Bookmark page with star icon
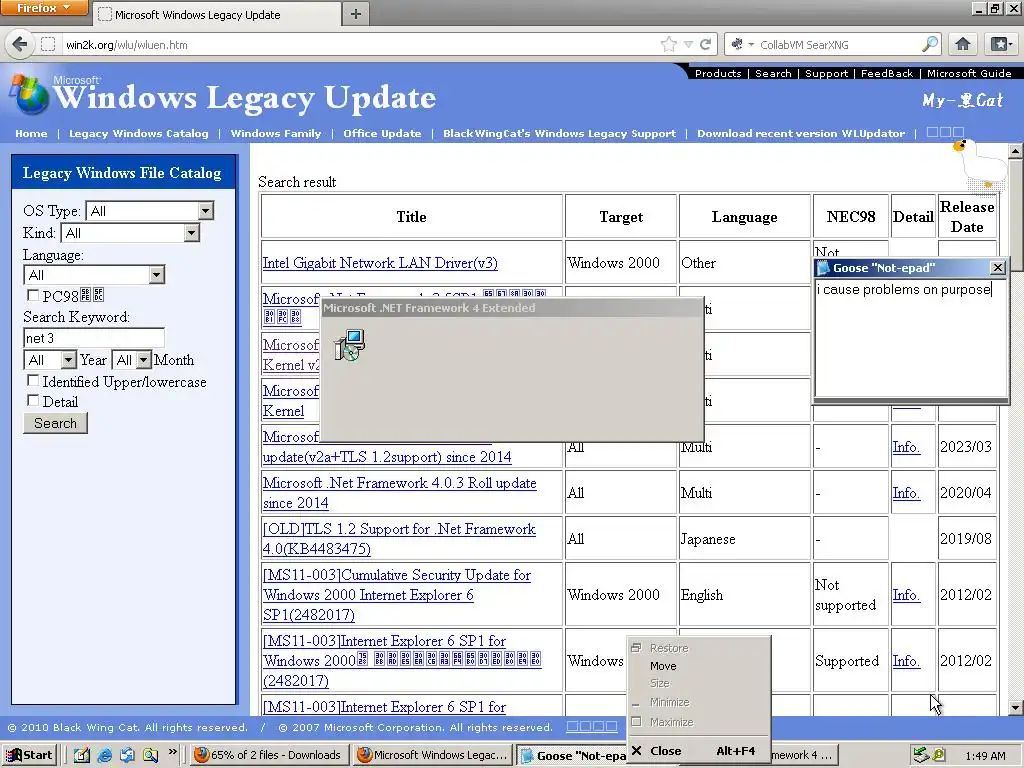 click(x=668, y=44)
